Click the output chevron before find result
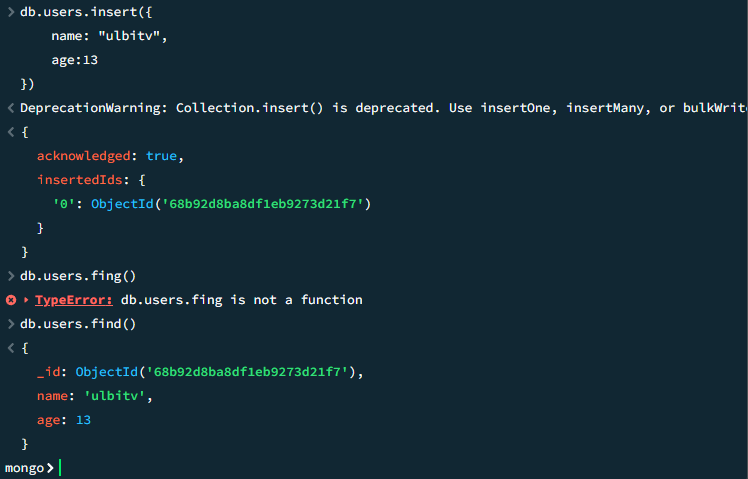 click(x=11, y=348)
